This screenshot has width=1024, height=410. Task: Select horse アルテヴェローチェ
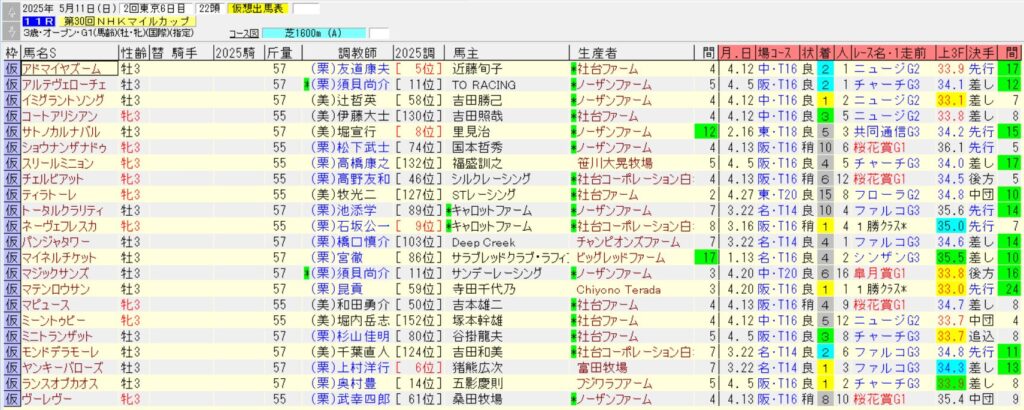pos(64,84)
